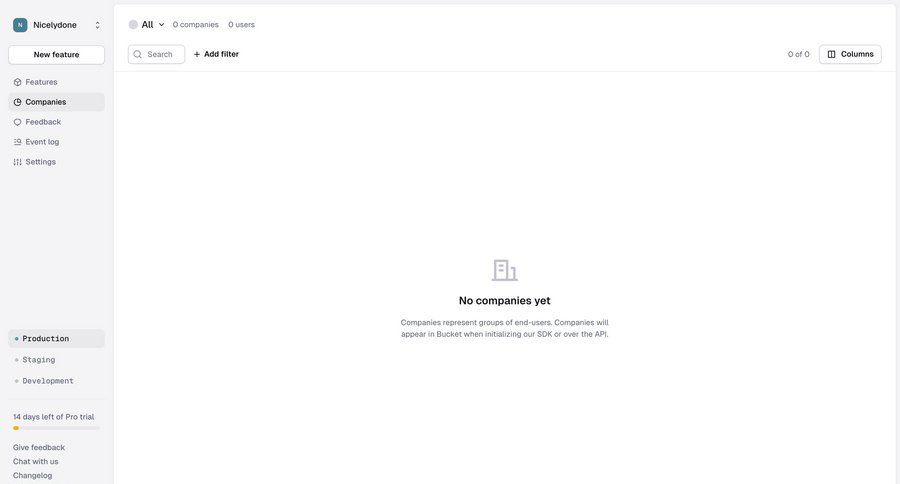Switch to the Development environment

pos(48,381)
